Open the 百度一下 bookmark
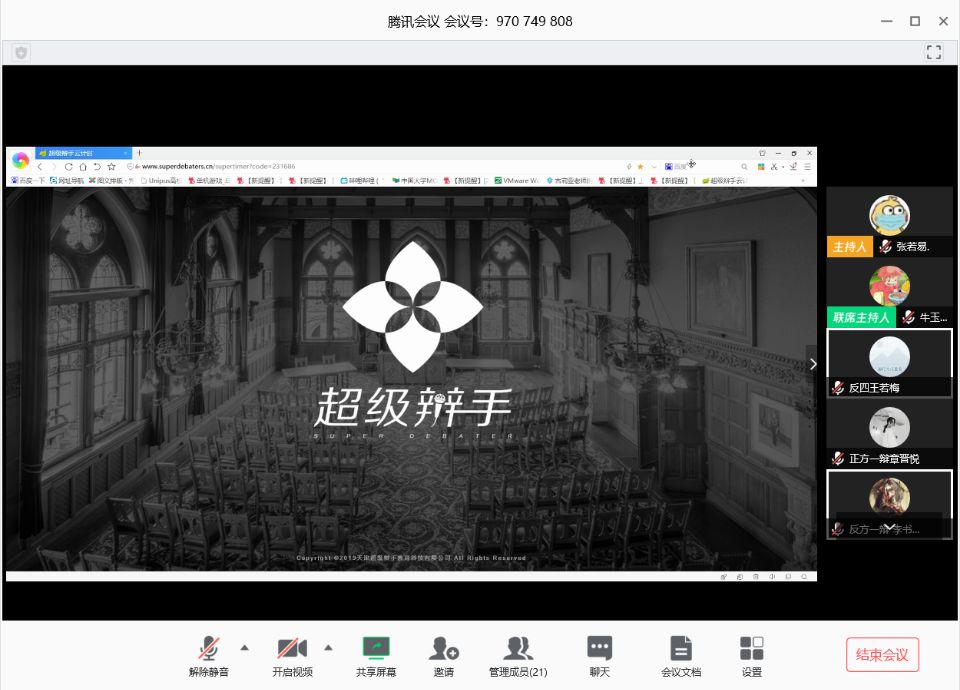 coord(28,181)
